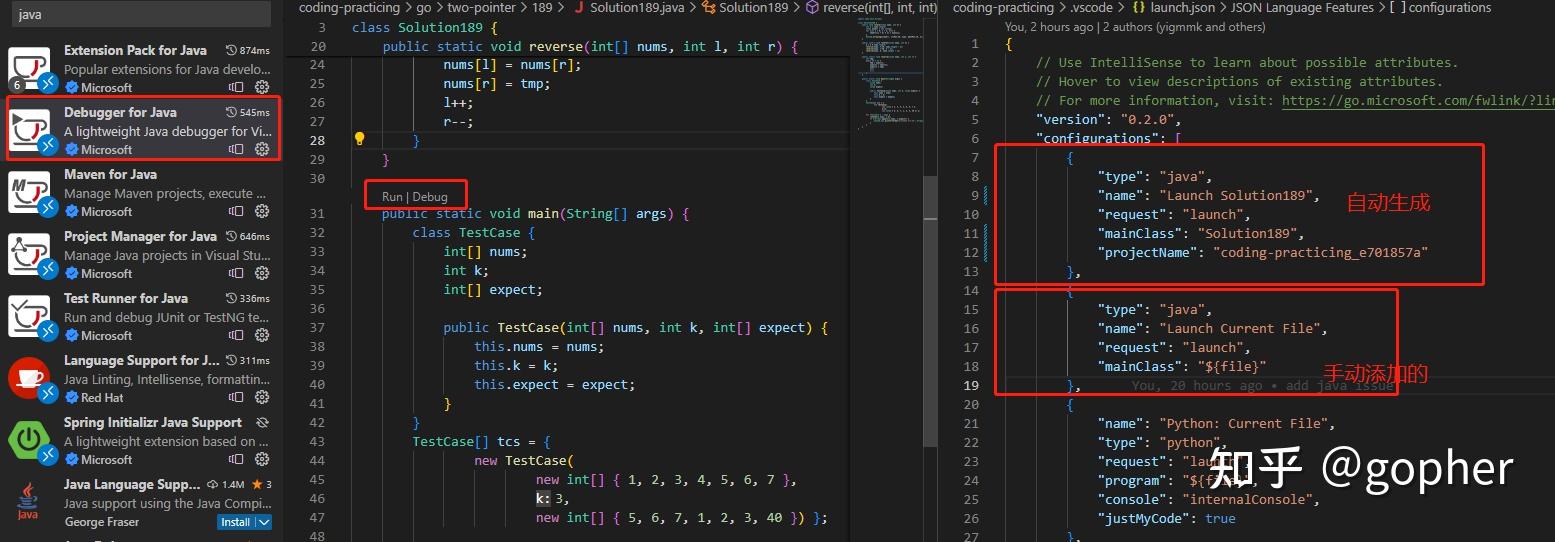Click the Language Support for Java coffee-cup icon
The image size is (1555, 542).
pyautogui.click(x=29, y=378)
